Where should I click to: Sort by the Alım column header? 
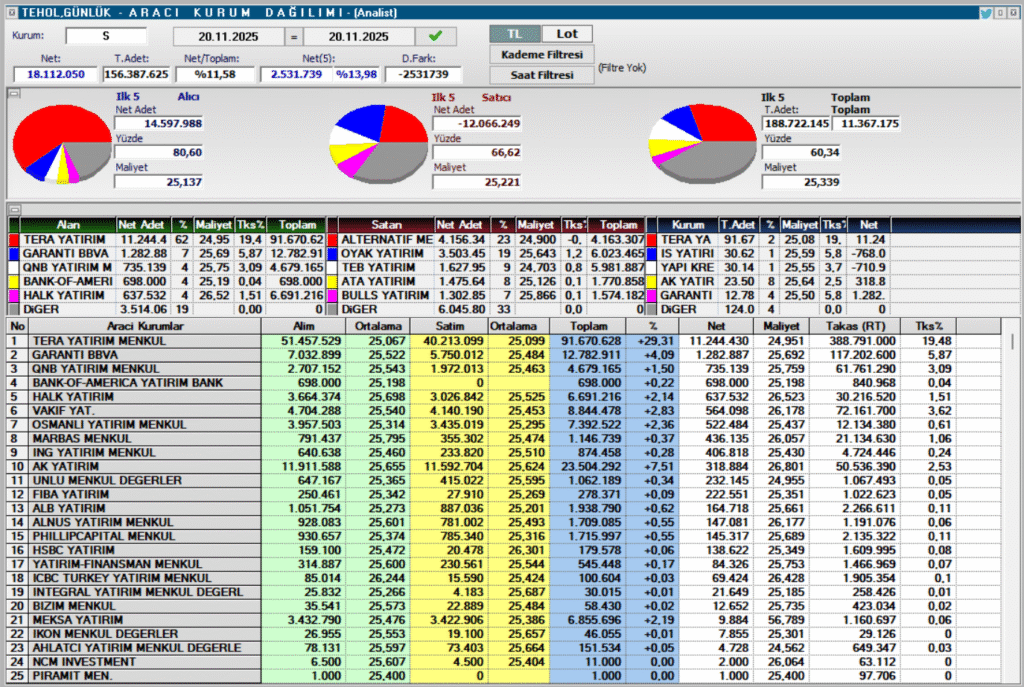point(303,326)
